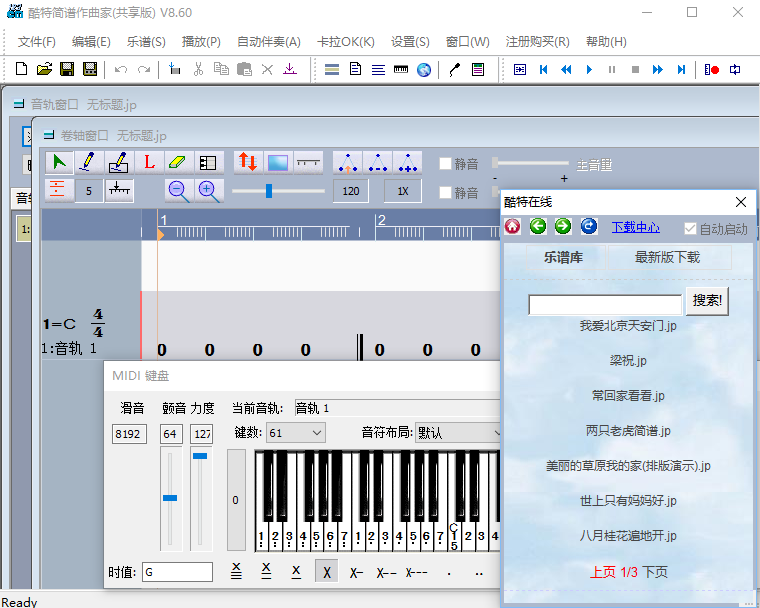
Task: Click the 搜索! button
Action: pyautogui.click(x=708, y=301)
